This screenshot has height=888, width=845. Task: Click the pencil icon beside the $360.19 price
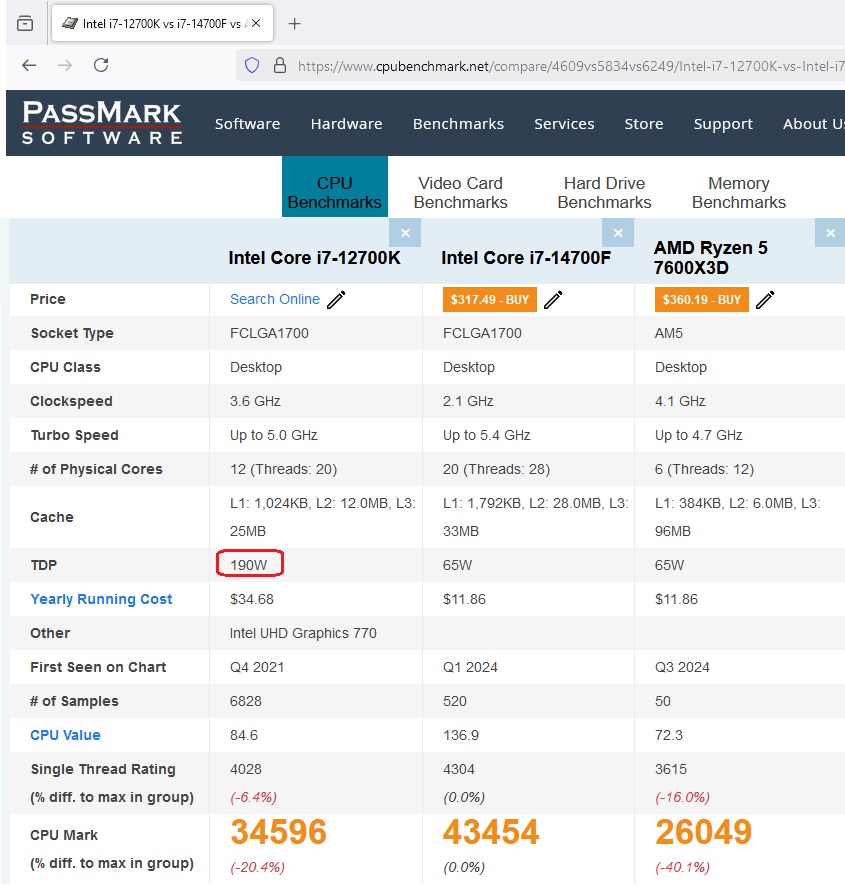click(x=765, y=300)
